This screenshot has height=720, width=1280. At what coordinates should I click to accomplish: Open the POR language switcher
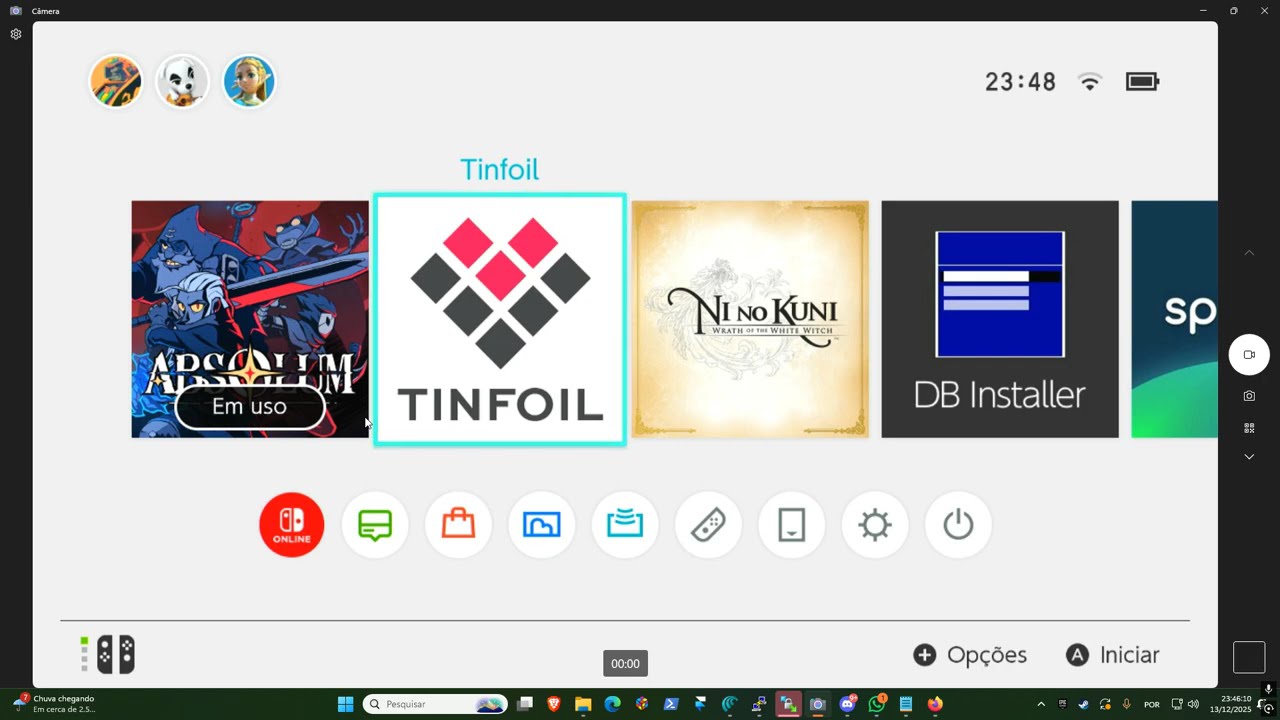tap(1152, 704)
